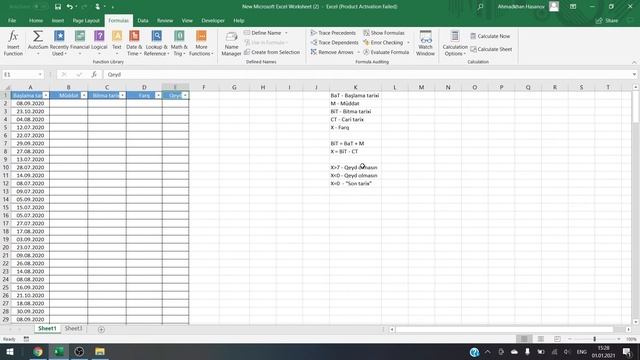
Task: Open the Name Manager
Action: tap(231, 43)
